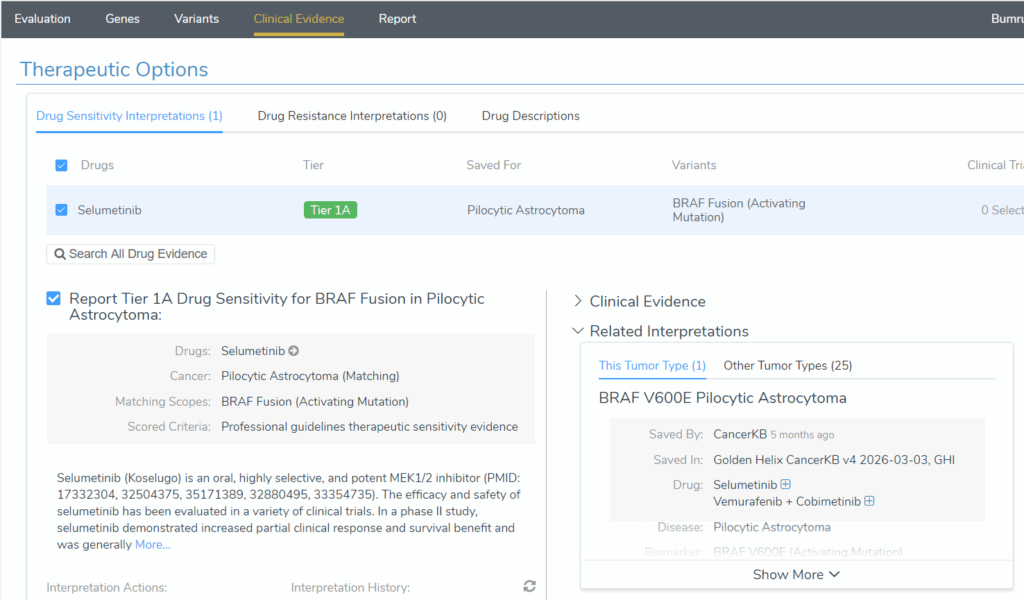Click Vemurafenib + Cobimetinib drug entry
Screen dimensions: 1024x600
click(787, 501)
